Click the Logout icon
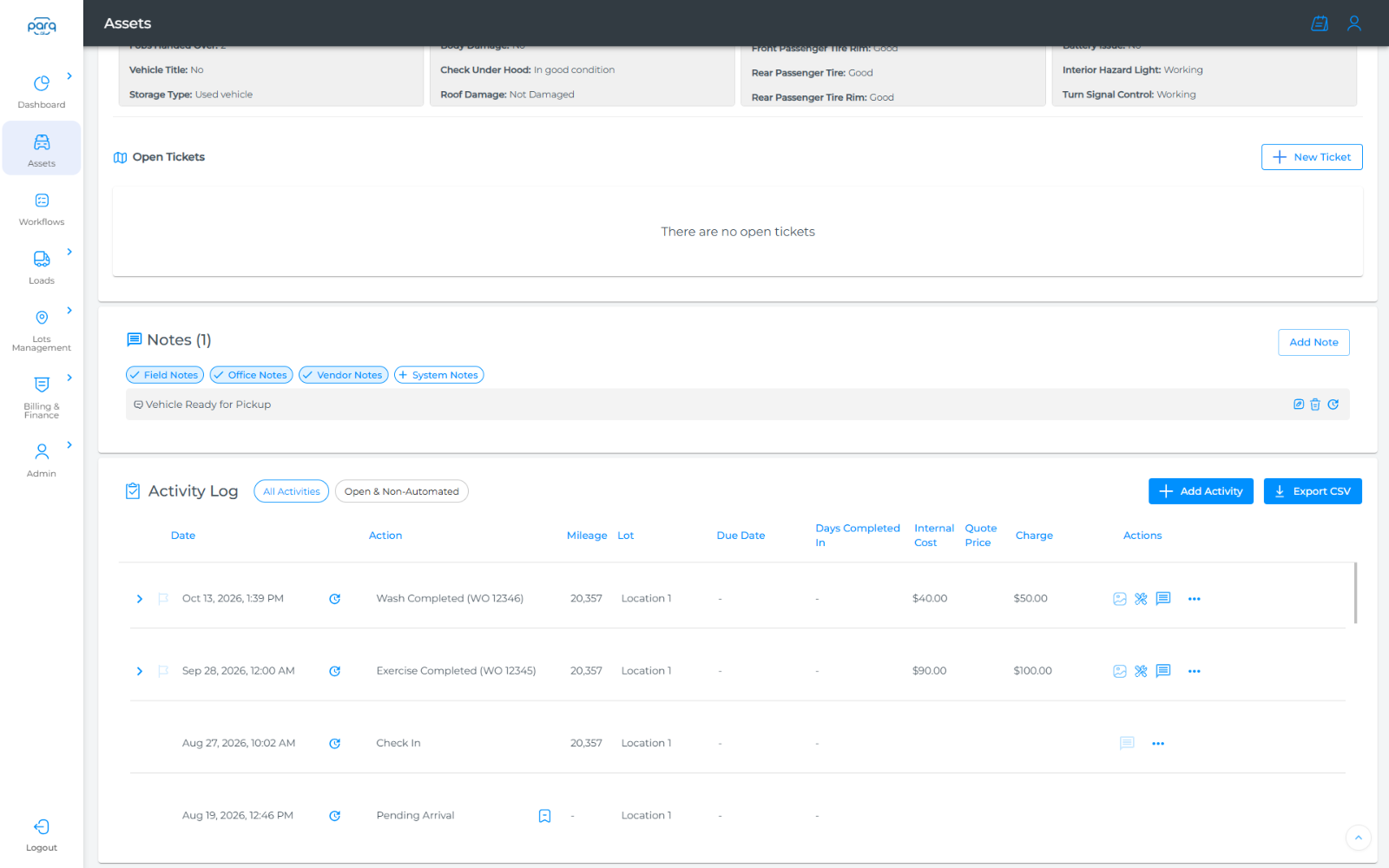Screen dimensions: 1389x868 tap(41, 826)
